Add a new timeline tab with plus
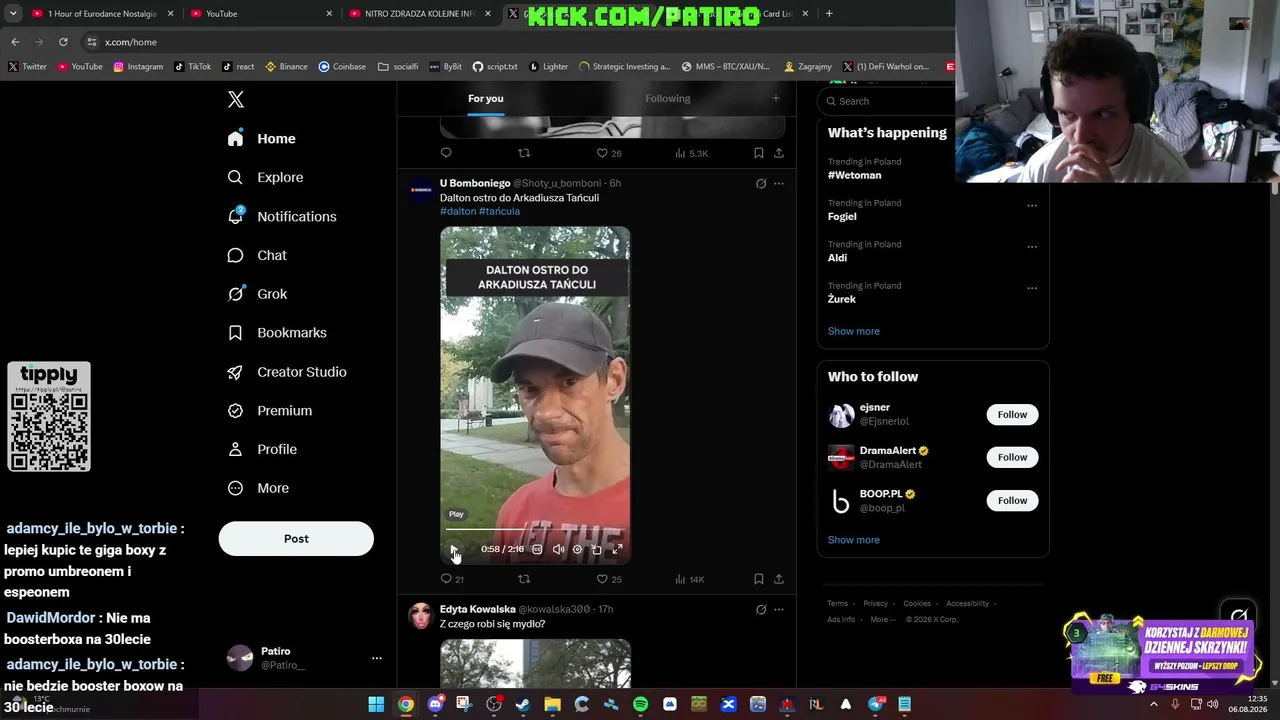This screenshot has height=720, width=1280. 775,98
